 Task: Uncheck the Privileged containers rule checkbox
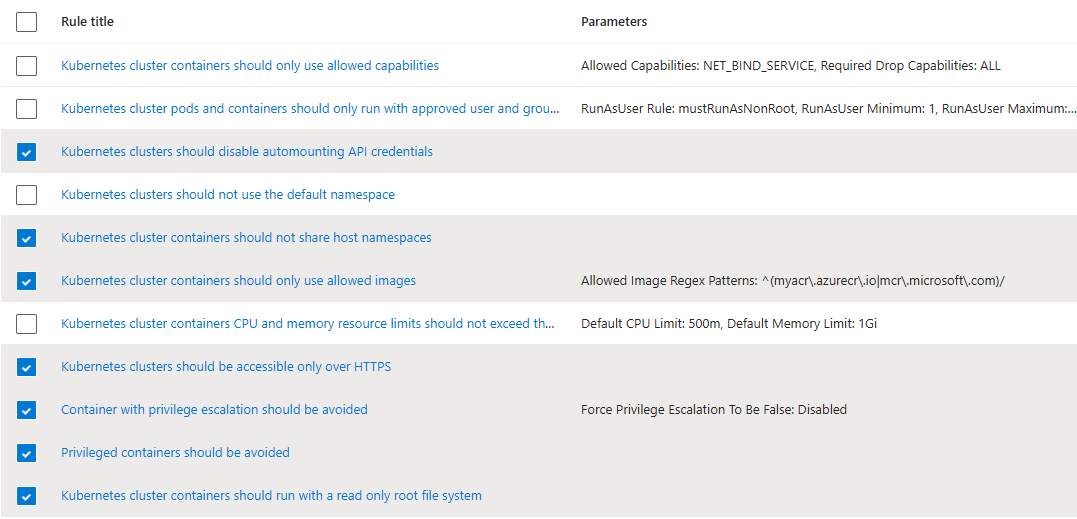[26, 452]
